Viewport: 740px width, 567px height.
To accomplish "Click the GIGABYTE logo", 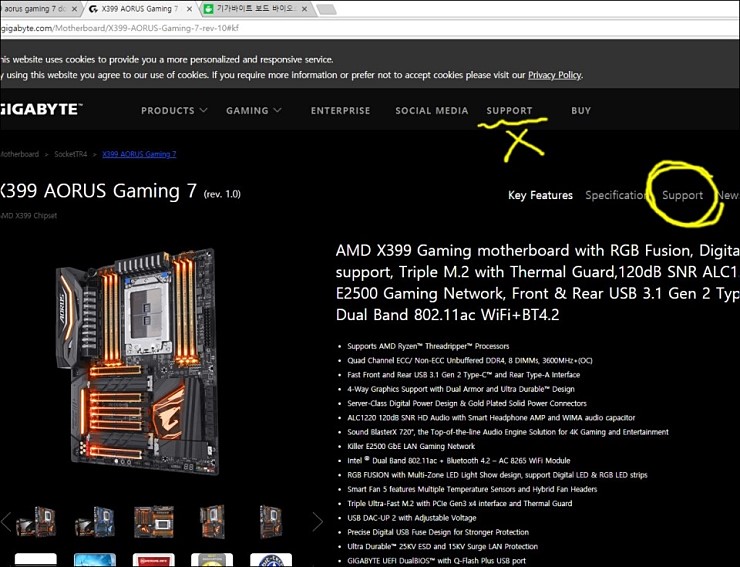I will (41, 110).
